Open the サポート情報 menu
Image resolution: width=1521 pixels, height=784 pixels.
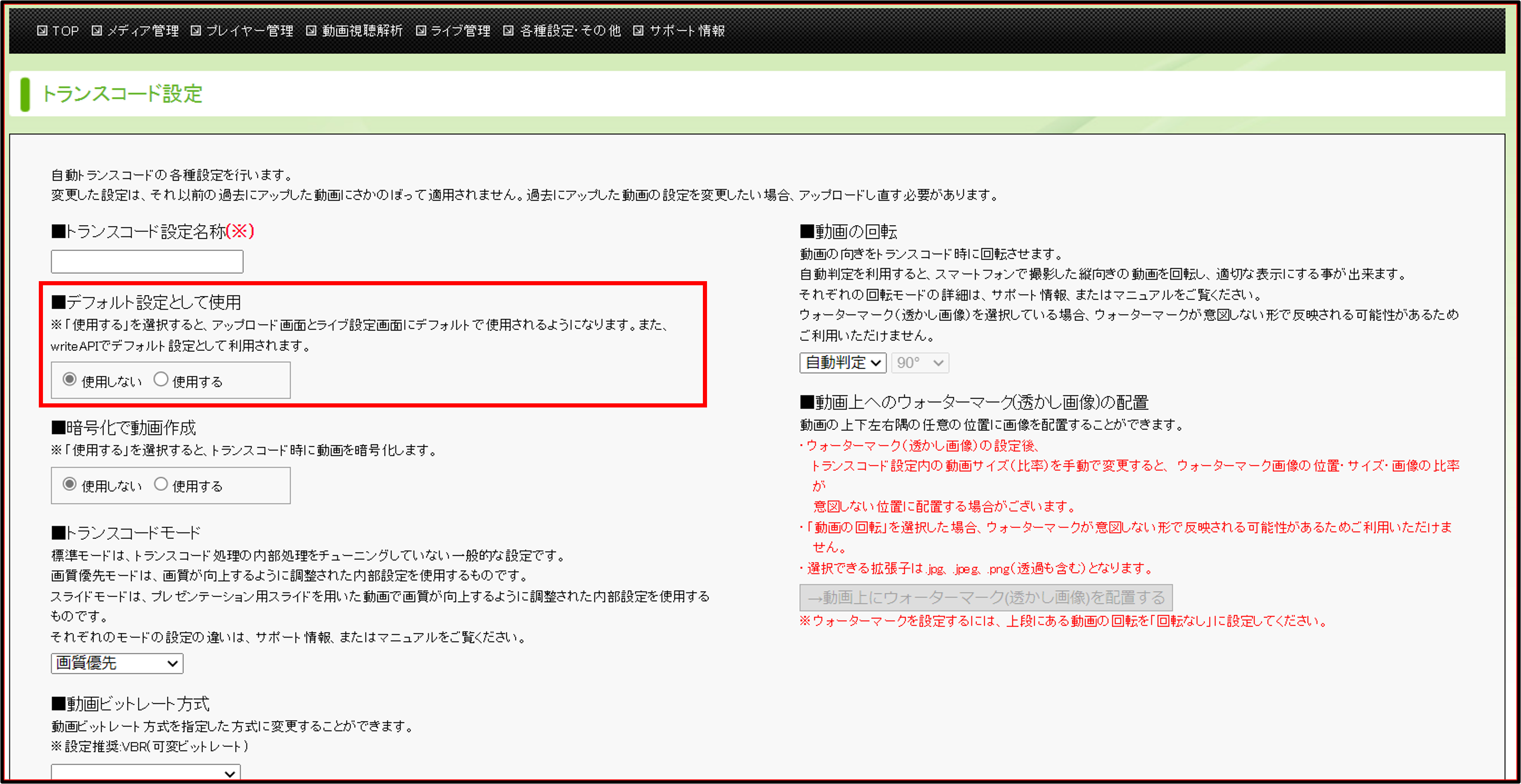[687, 31]
